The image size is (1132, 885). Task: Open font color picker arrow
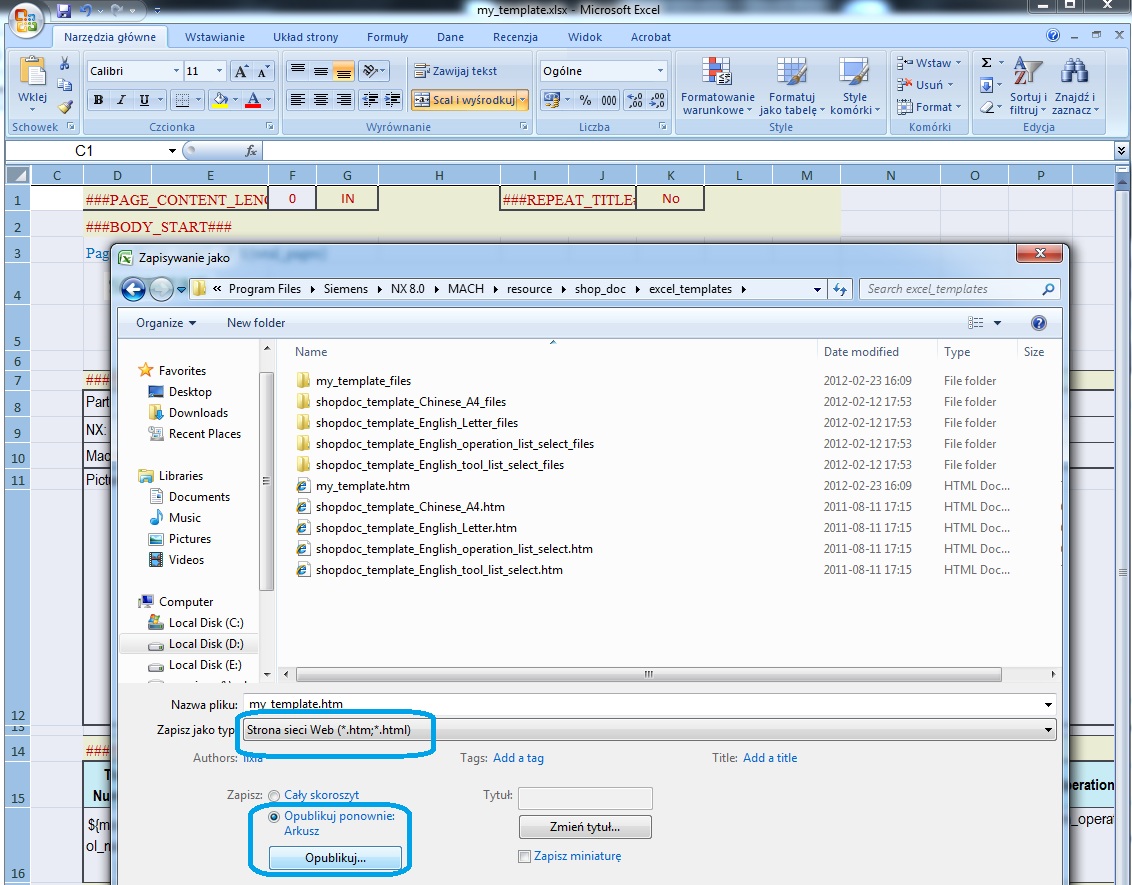pos(269,100)
